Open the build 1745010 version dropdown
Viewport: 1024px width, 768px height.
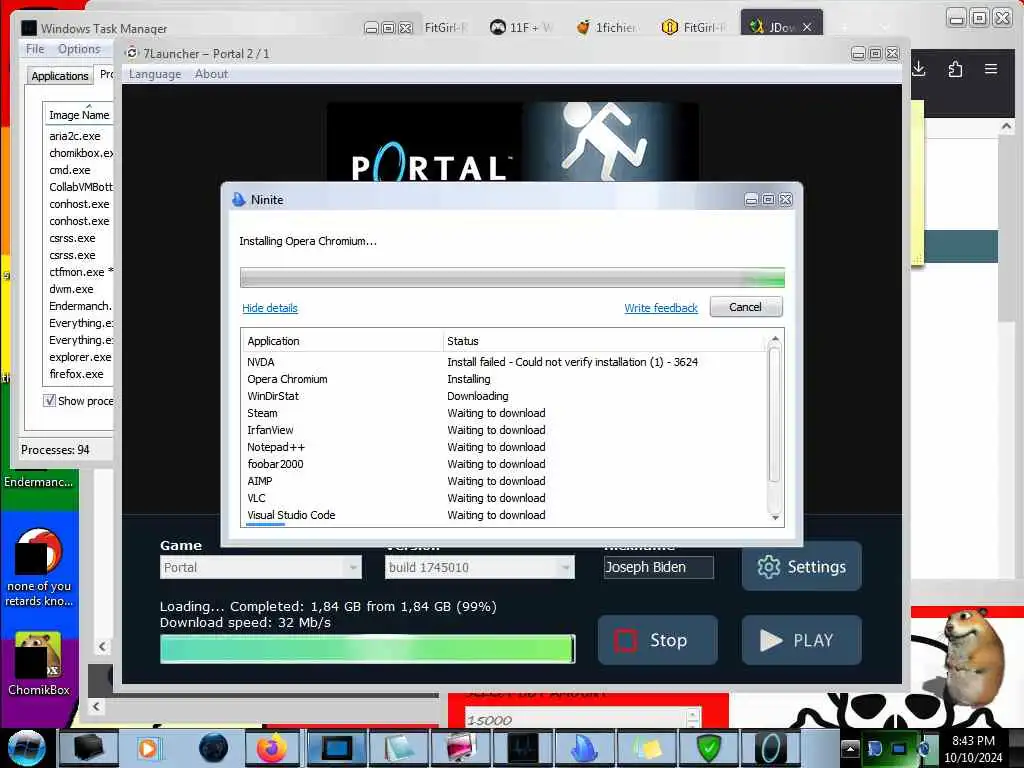[479, 568]
